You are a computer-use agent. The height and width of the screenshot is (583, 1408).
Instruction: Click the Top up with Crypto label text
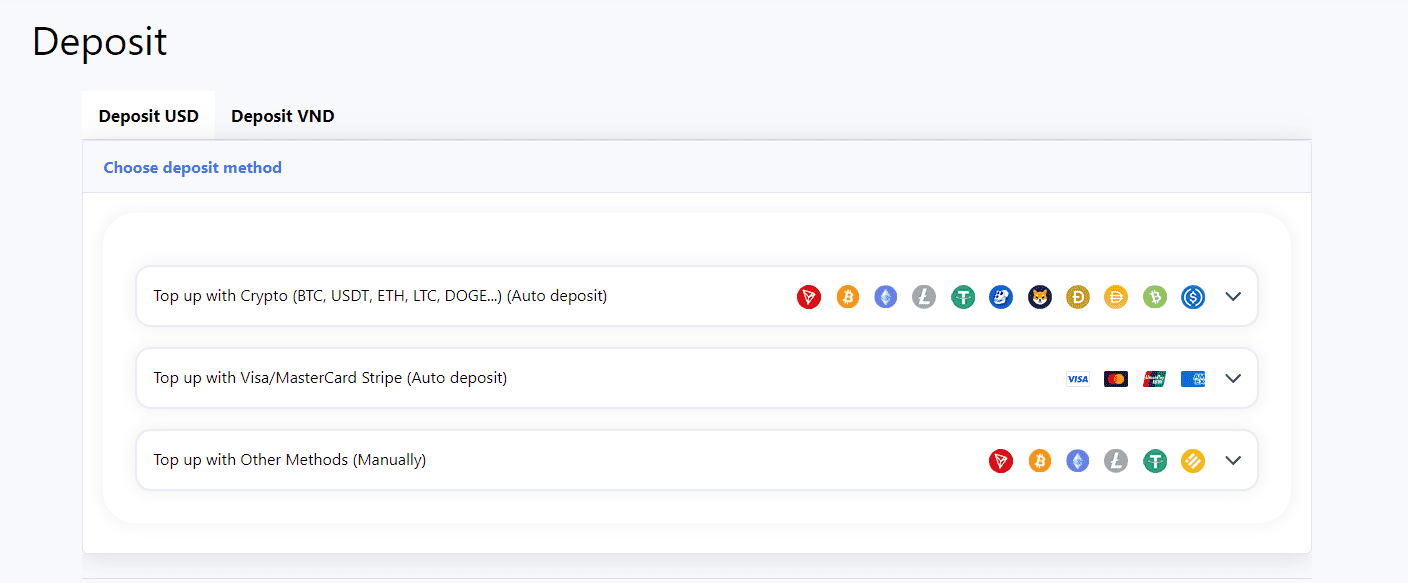tap(380, 296)
